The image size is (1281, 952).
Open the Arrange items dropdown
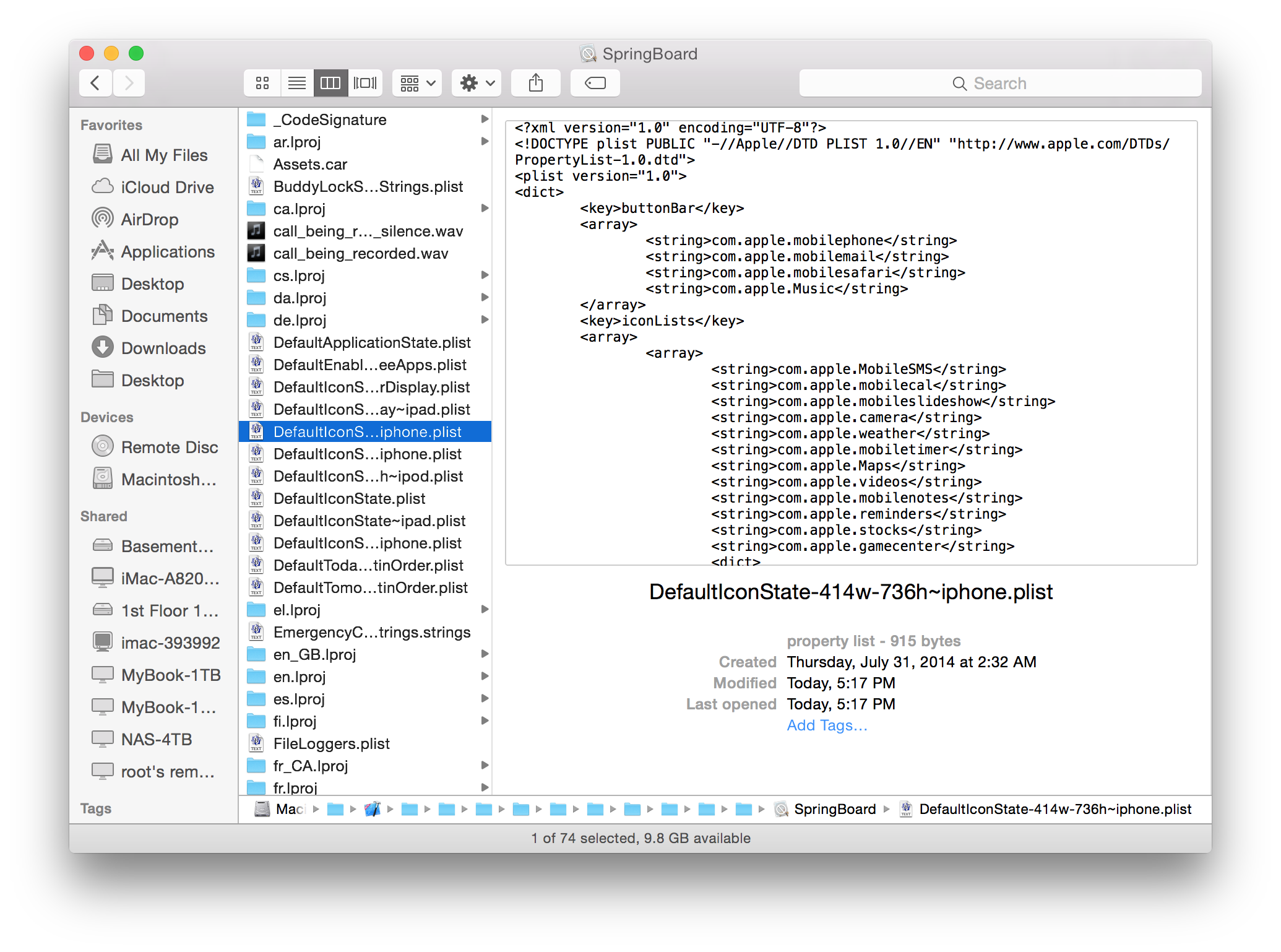click(417, 83)
